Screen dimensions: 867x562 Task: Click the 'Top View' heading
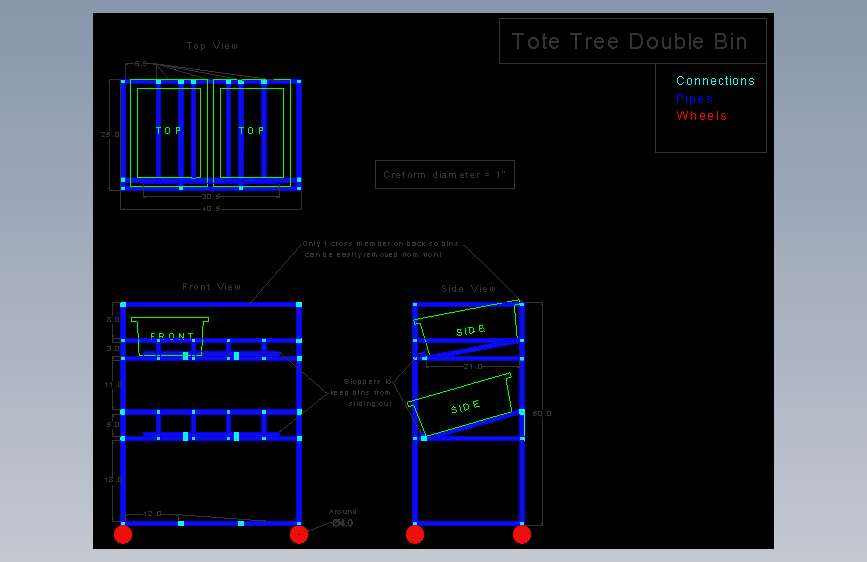click(x=212, y=46)
